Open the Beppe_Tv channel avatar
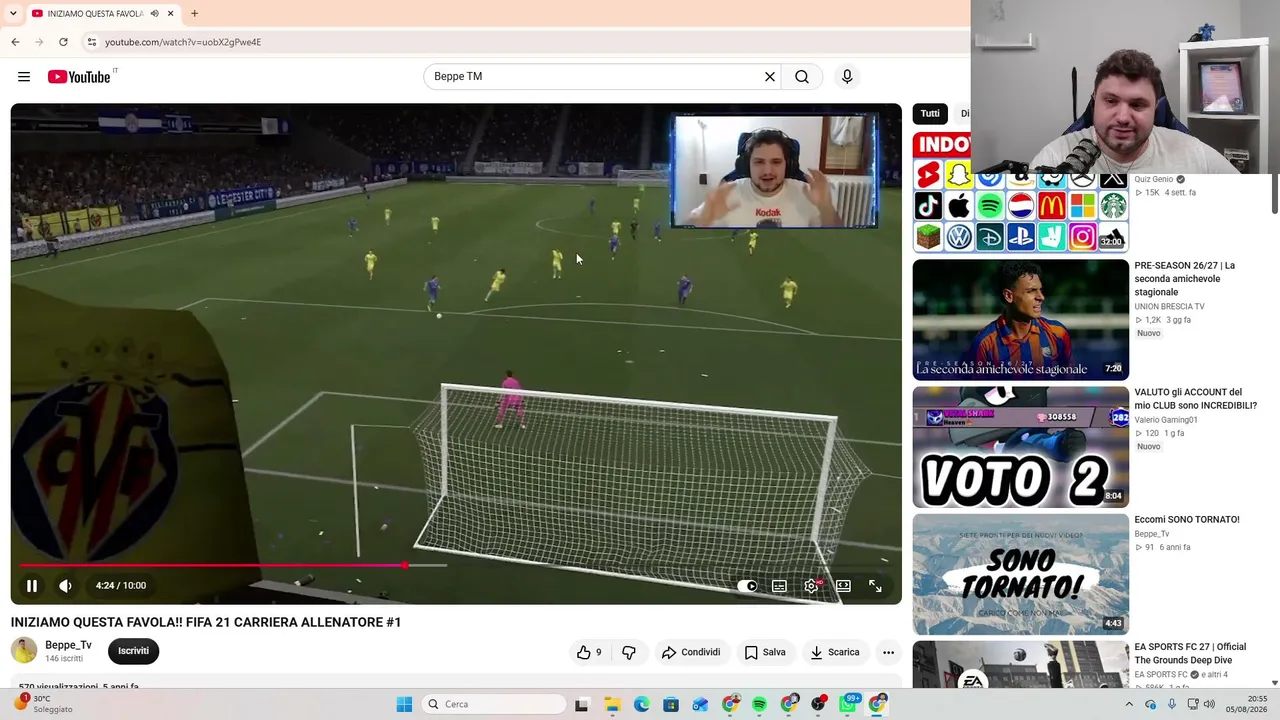Screen dimensions: 1280x720 tap(24, 651)
